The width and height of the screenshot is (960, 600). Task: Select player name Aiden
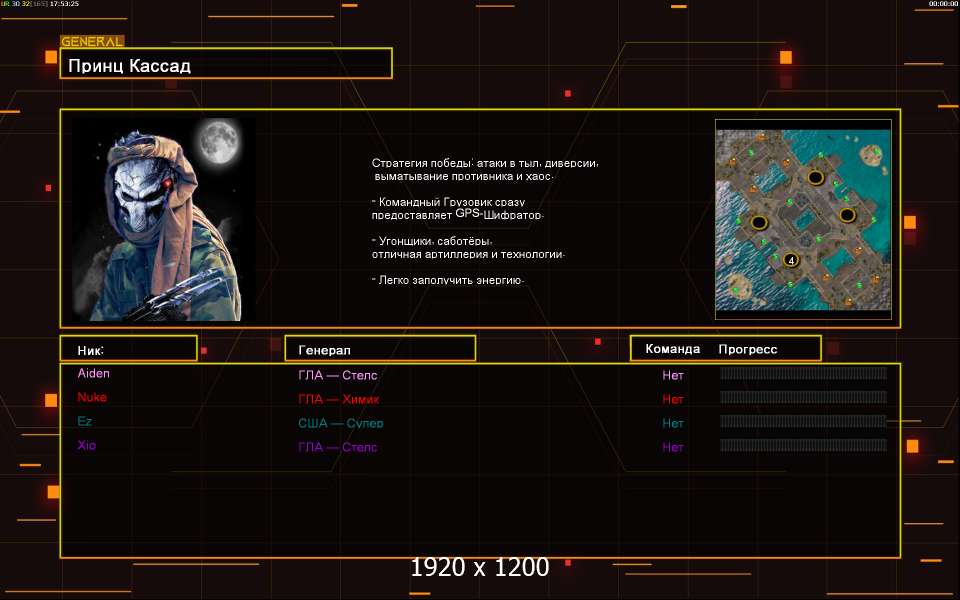click(94, 373)
